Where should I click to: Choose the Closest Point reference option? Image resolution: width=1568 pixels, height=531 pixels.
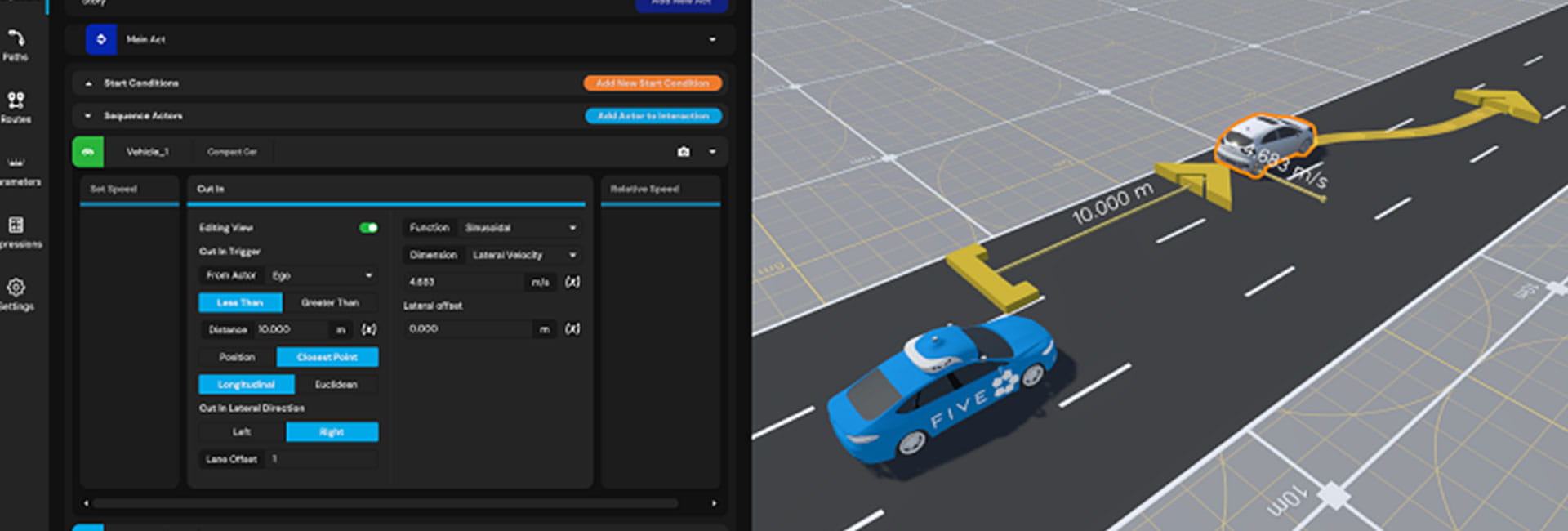click(x=327, y=357)
